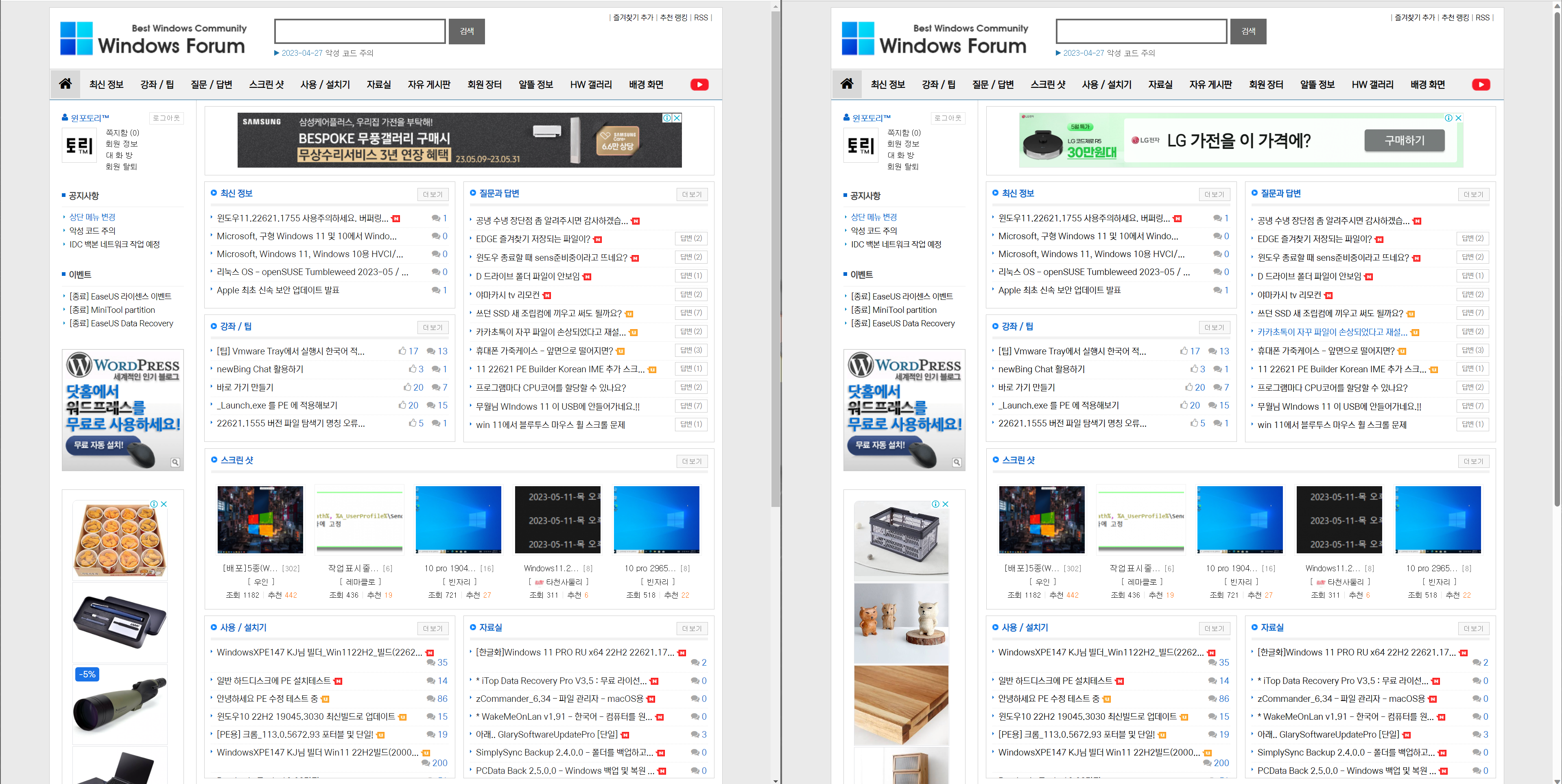Click 답변 (3) beside 휴대폰 가죽케이스 post, right window
The image size is (1562, 784).
(1473, 350)
